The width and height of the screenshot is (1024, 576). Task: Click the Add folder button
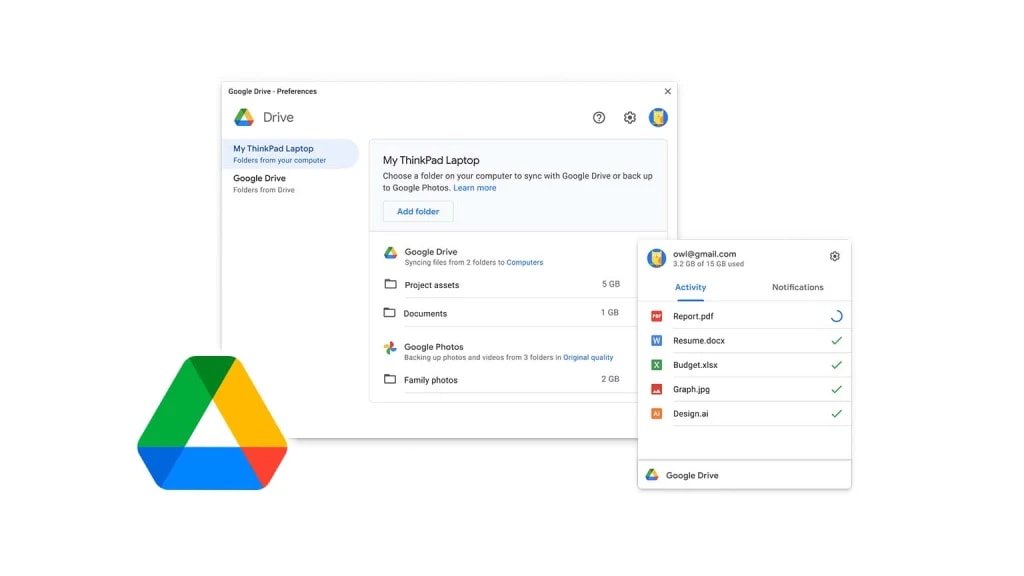417,211
